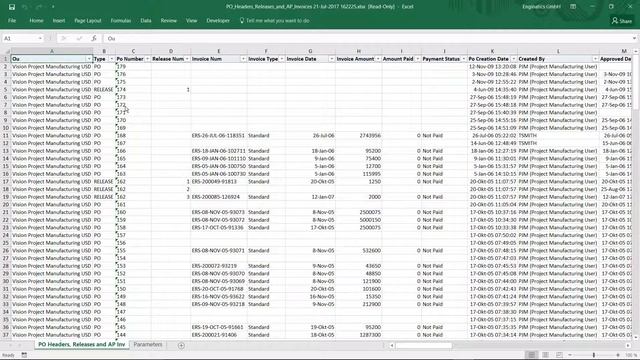Open the Invoice Date filter dropdown
Viewport: 640px width, 360px height.
click(331, 59)
